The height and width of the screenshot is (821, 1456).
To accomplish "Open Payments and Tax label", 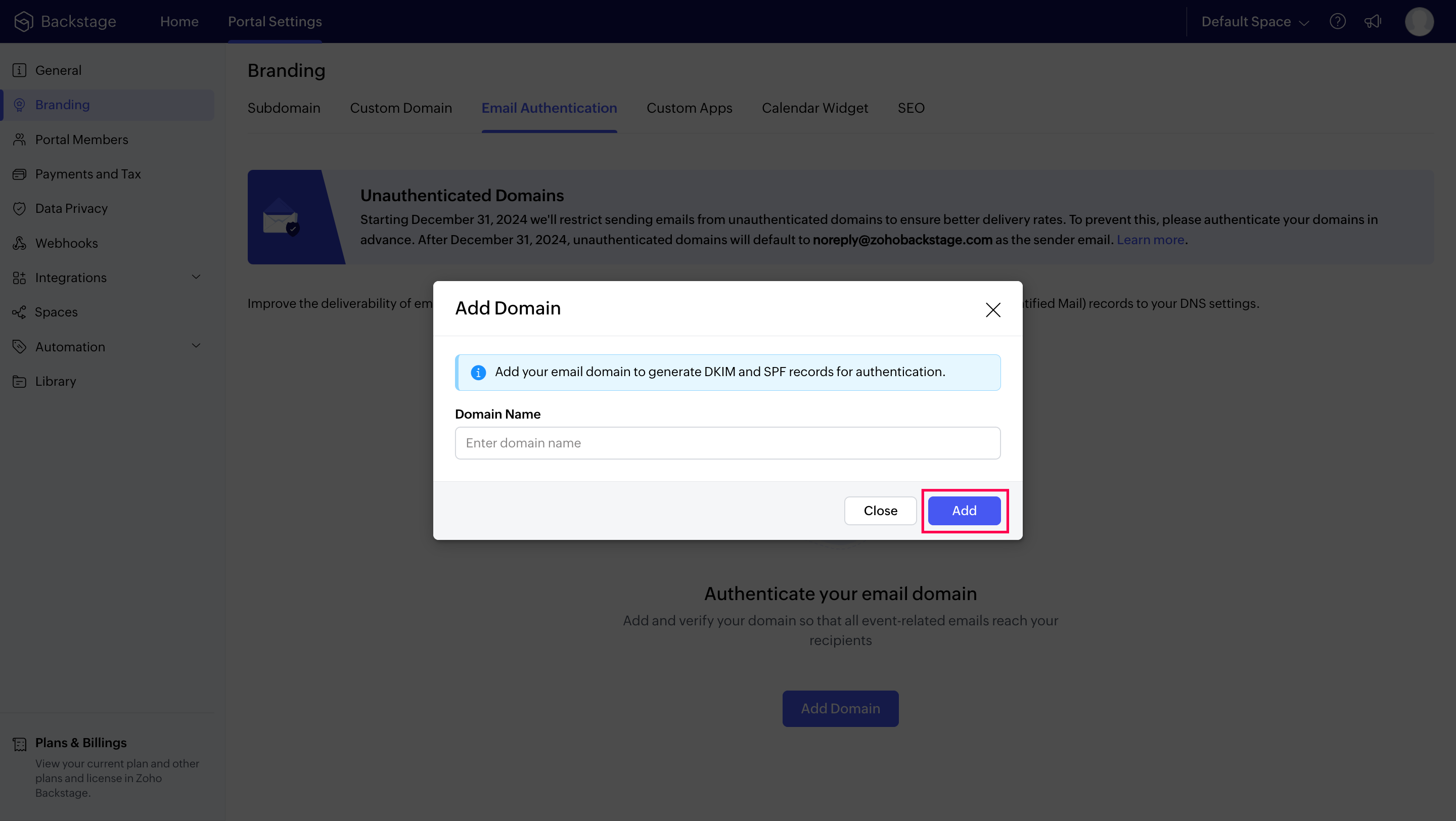I will 87,174.
